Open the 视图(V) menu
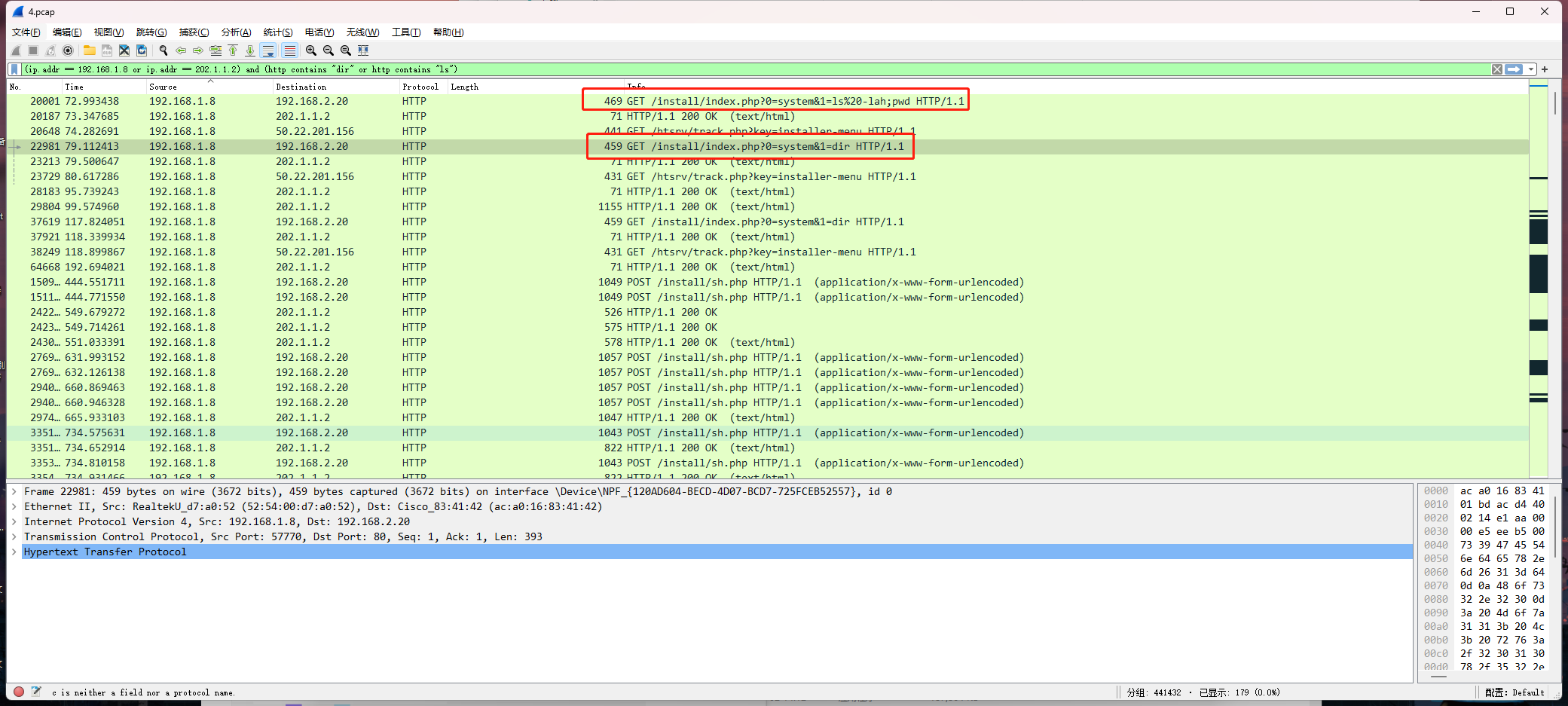The image size is (1568, 706). (x=109, y=32)
